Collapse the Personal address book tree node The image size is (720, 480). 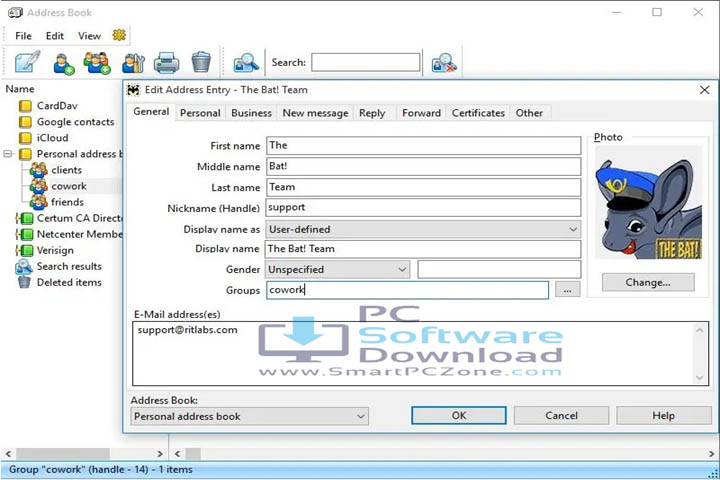(x=8, y=154)
